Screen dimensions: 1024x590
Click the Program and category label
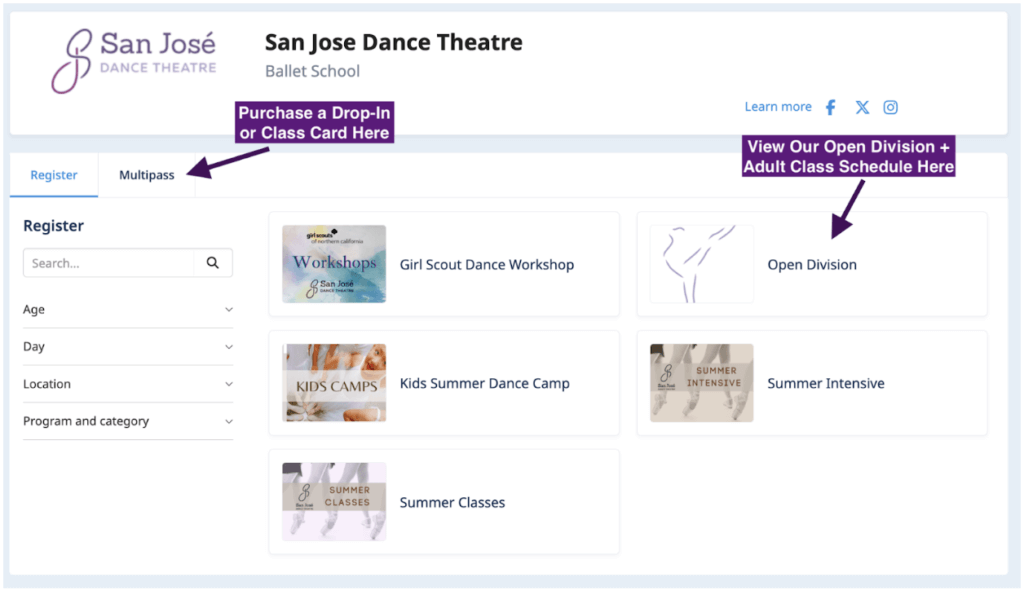pyautogui.click(x=86, y=421)
